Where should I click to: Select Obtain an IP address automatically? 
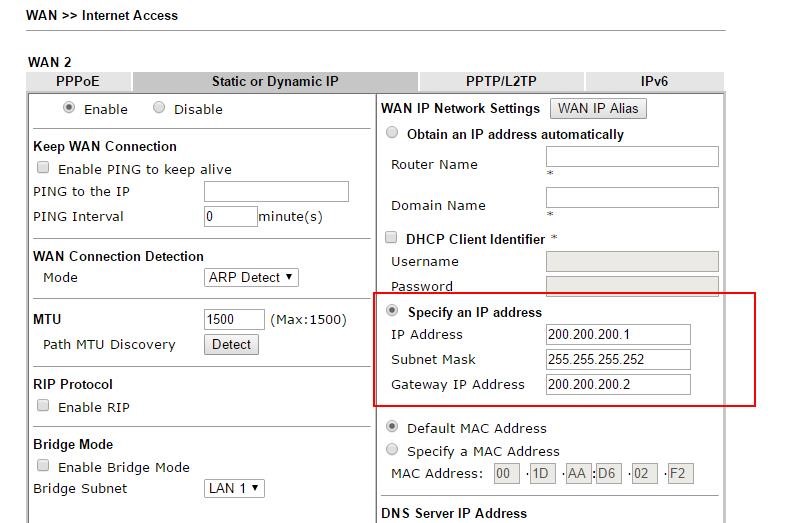pos(392,133)
